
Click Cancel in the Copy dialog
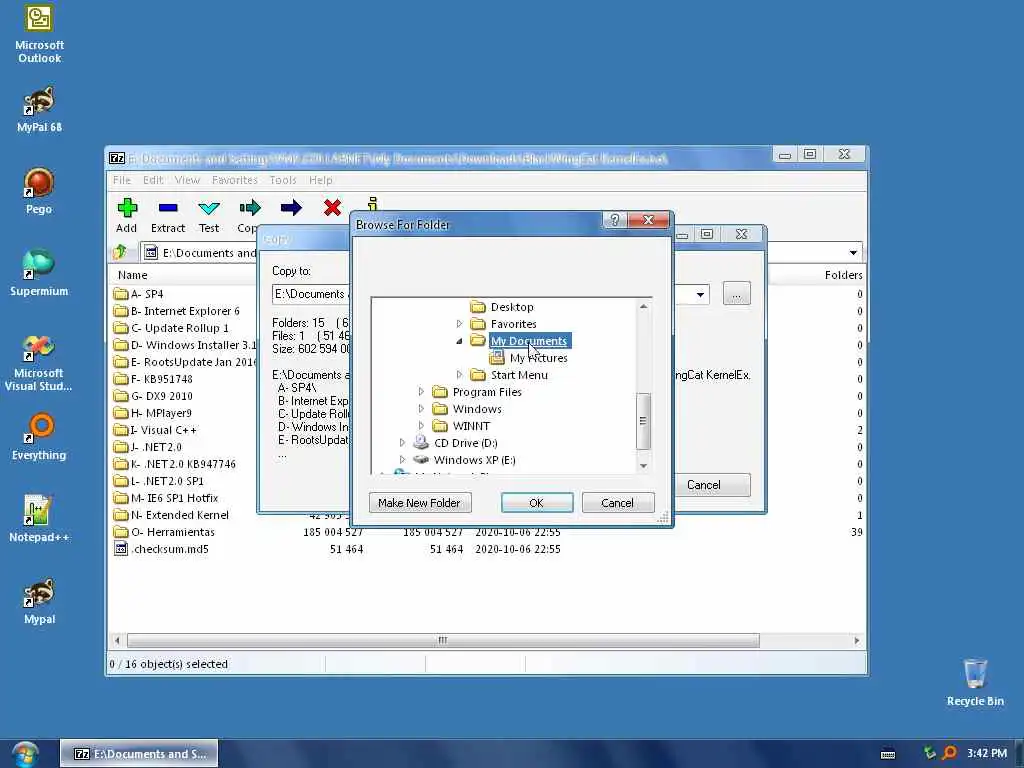point(703,485)
